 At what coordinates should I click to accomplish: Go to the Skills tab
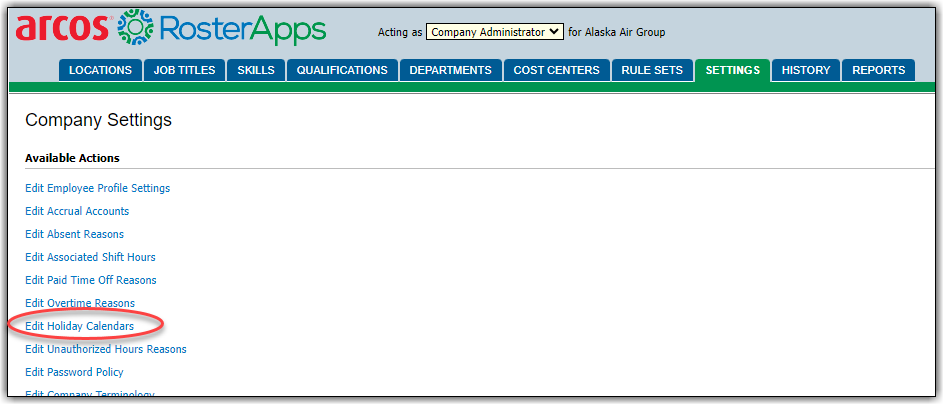[x=256, y=70]
